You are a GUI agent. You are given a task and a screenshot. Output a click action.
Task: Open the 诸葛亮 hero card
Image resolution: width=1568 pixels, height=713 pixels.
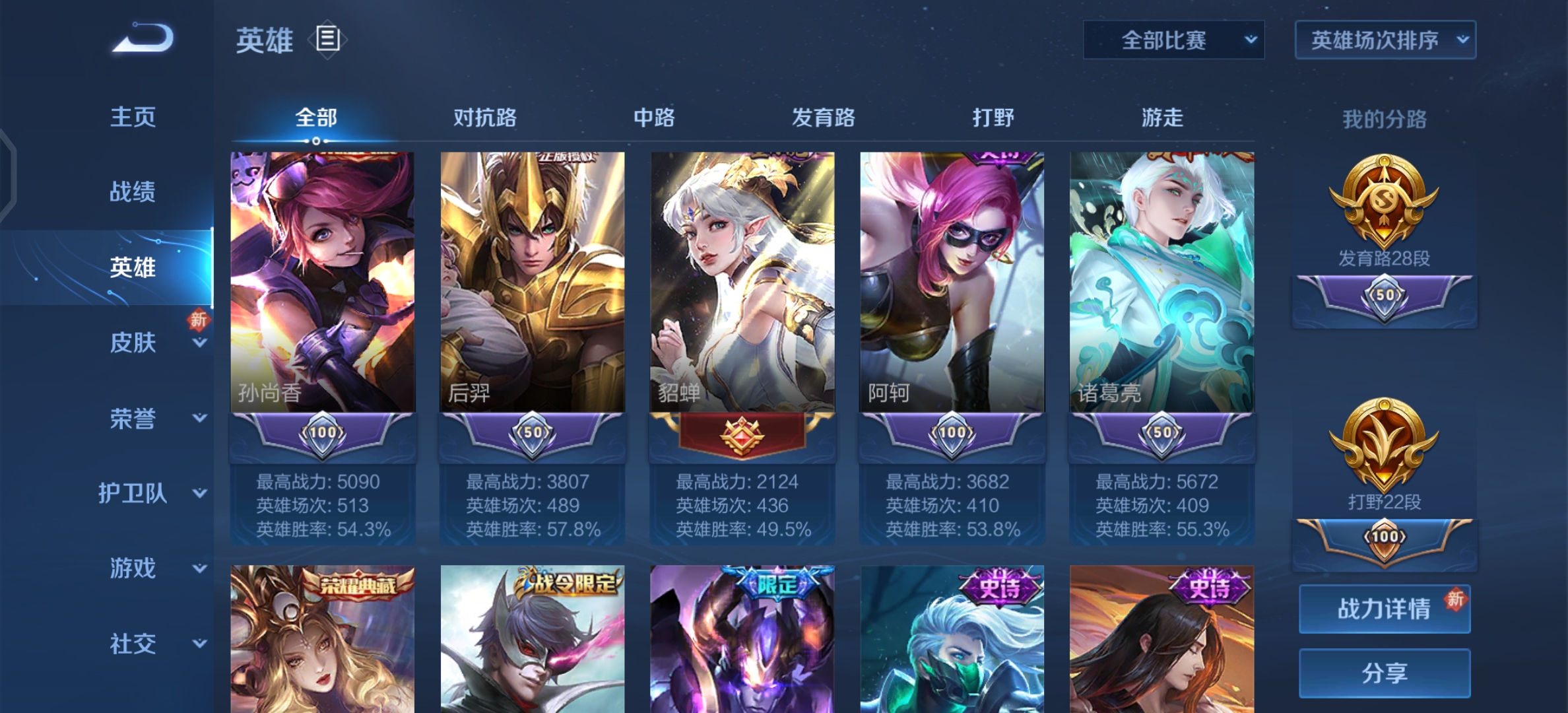click(1161, 282)
